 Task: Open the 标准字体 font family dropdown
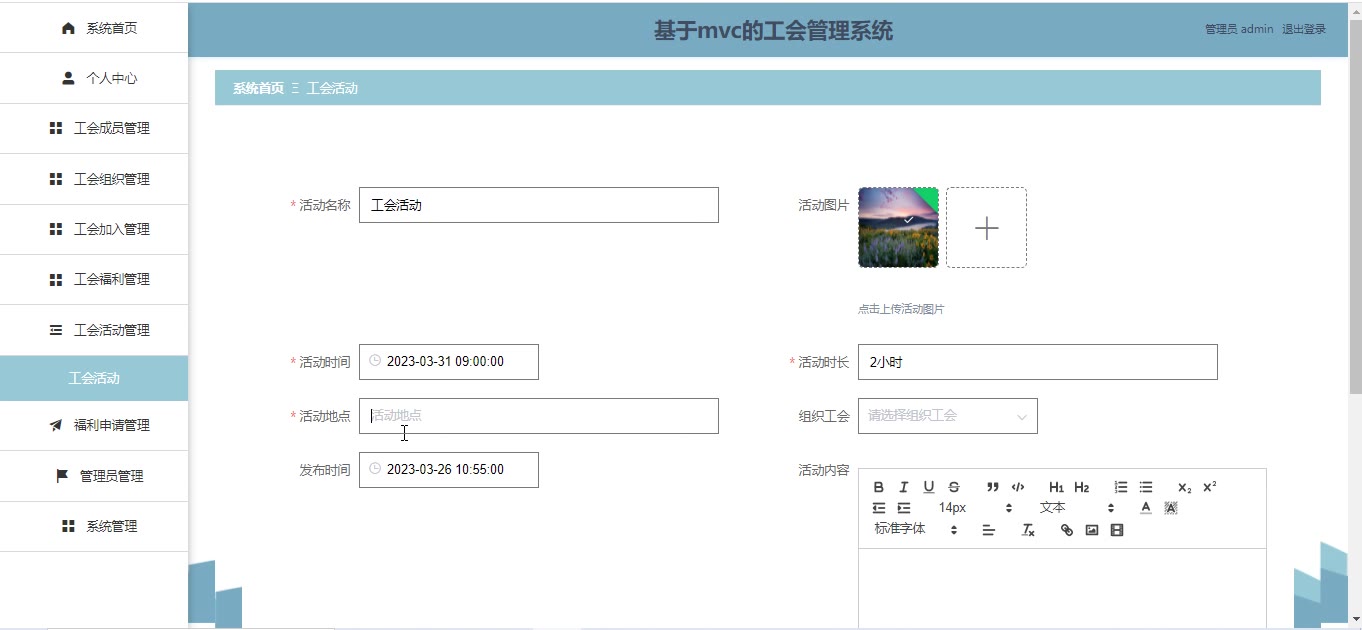tap(916, 529)
